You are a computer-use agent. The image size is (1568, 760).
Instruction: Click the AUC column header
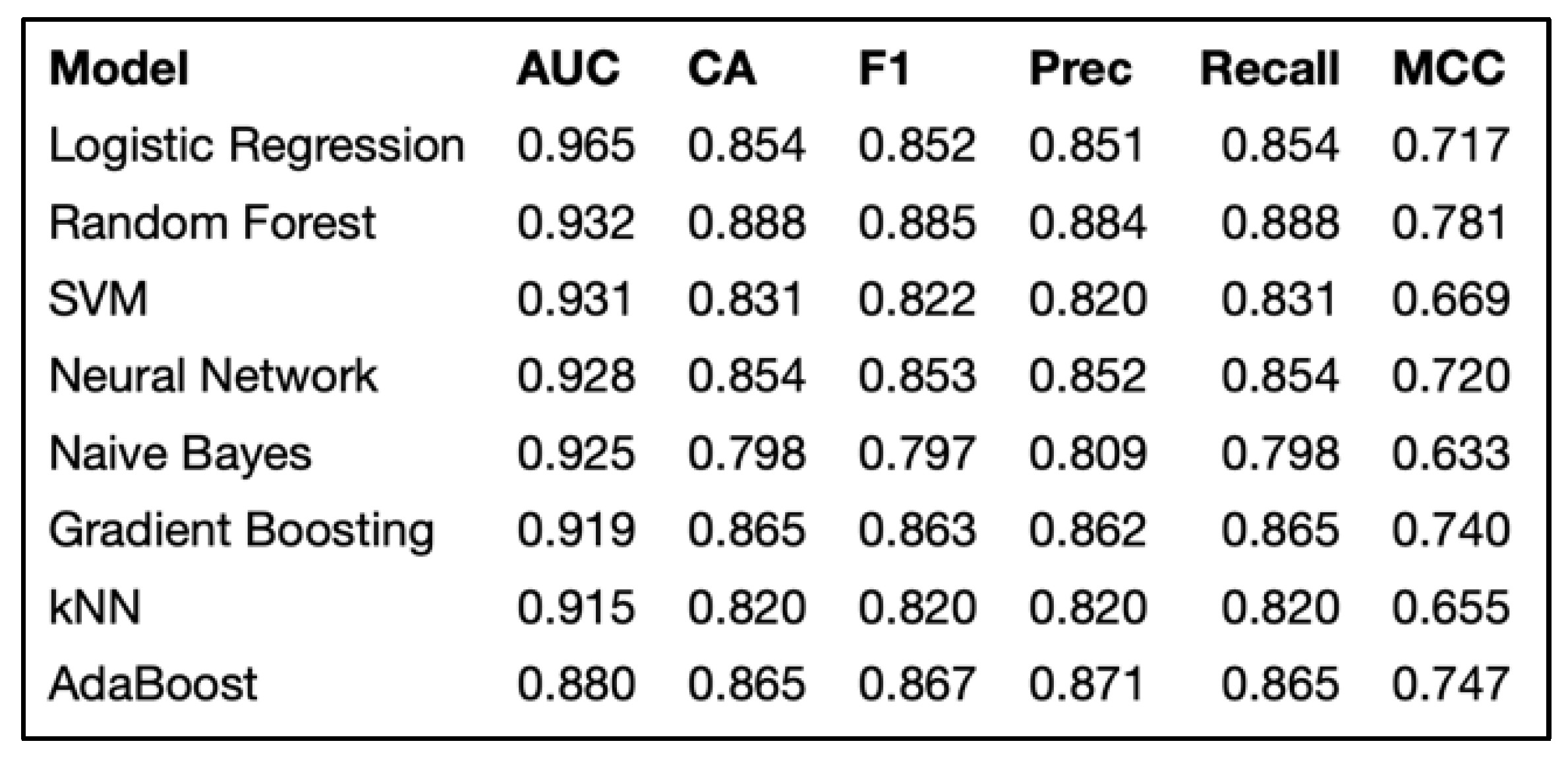pos(568,68)
